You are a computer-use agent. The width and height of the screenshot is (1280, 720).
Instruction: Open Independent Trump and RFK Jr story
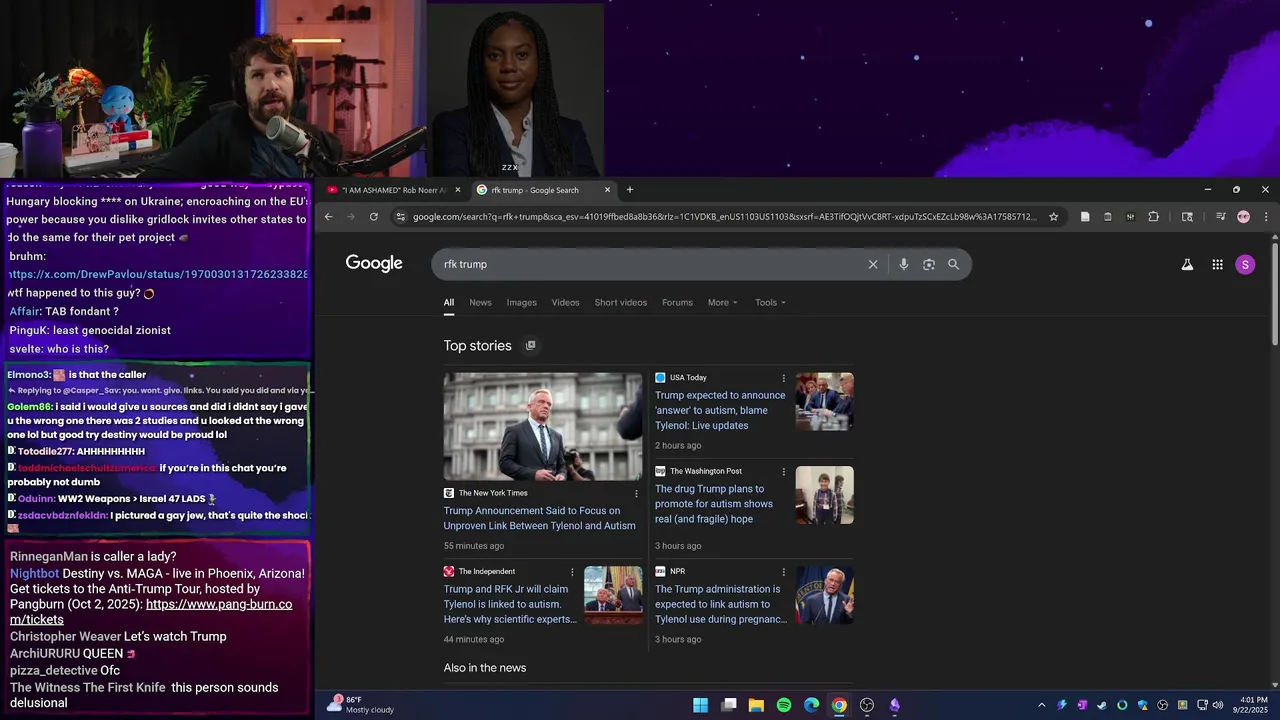click(510, 604)
